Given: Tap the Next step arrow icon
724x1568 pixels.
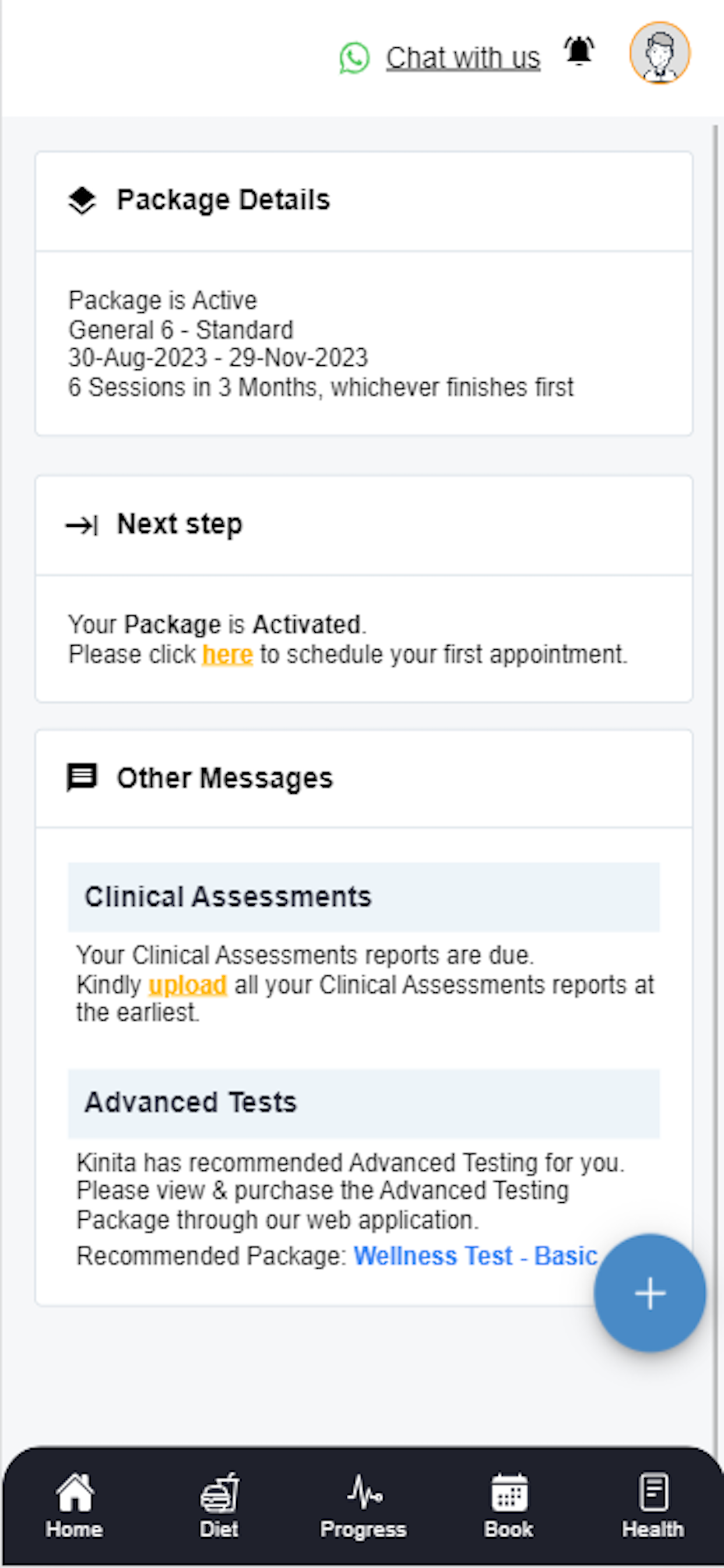Looking at the screenshot, I should click(82, 524).
